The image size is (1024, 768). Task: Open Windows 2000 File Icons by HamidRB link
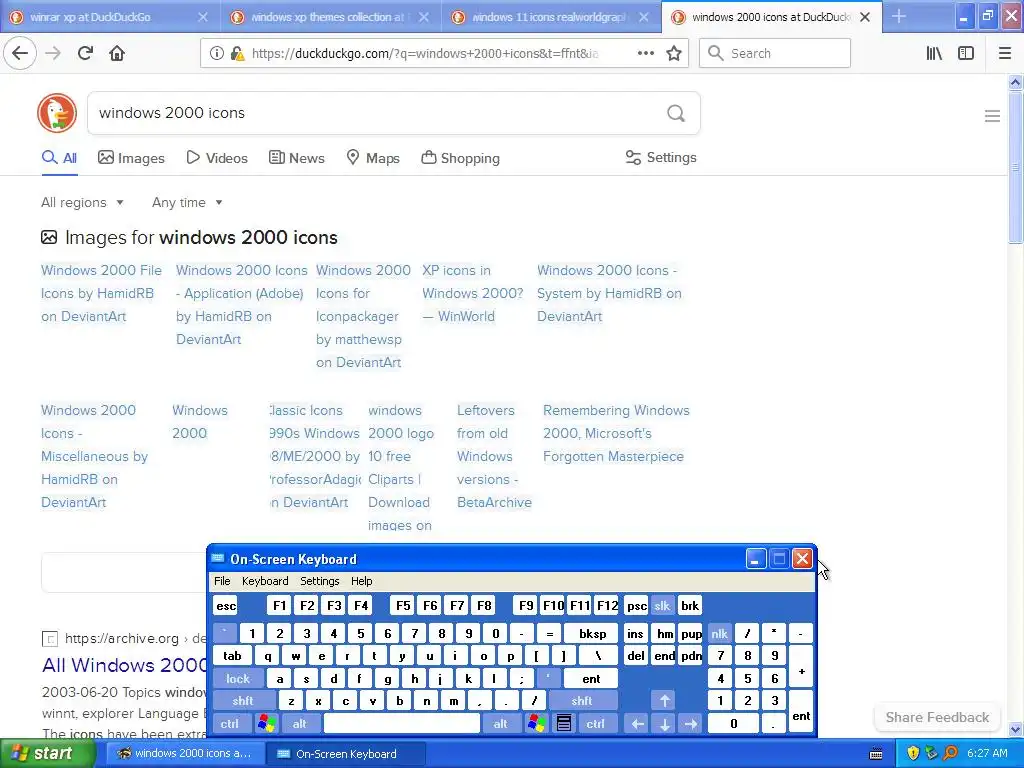point(101,293)
